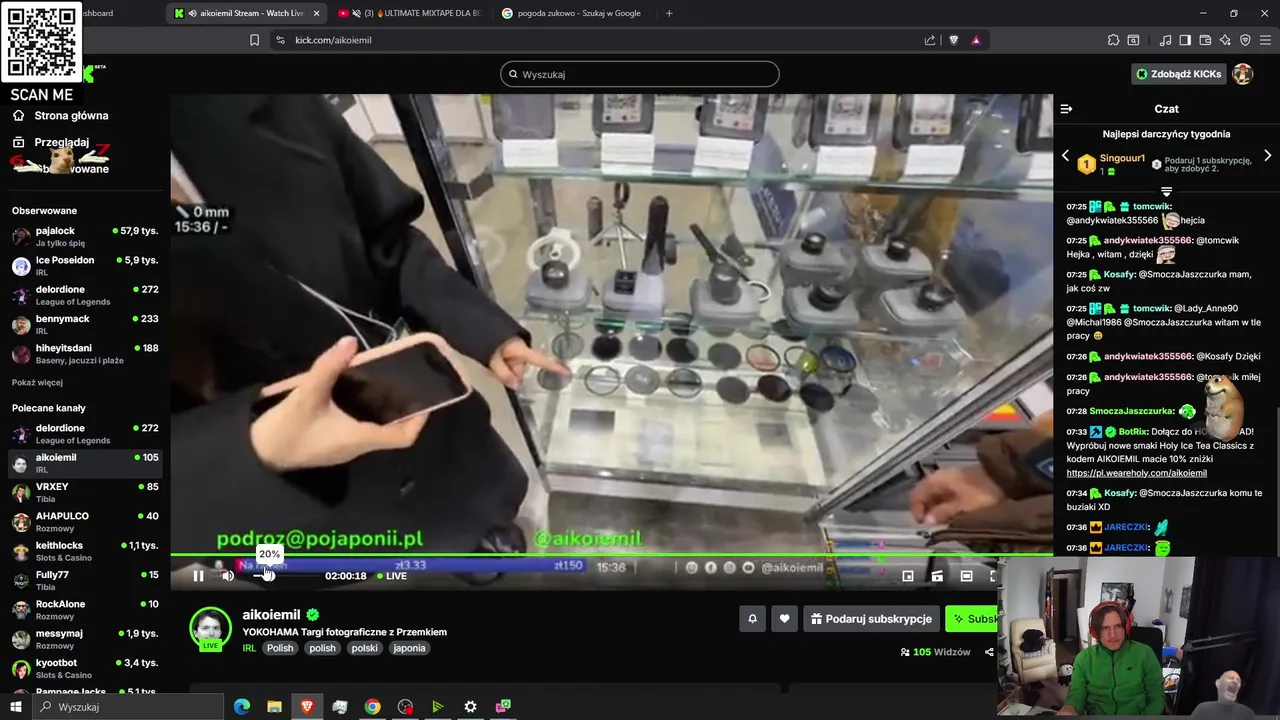Go to previous top gifter with left arrow
The width and height of the screenshot is (1280, 720).
(x=1065, y=156)
